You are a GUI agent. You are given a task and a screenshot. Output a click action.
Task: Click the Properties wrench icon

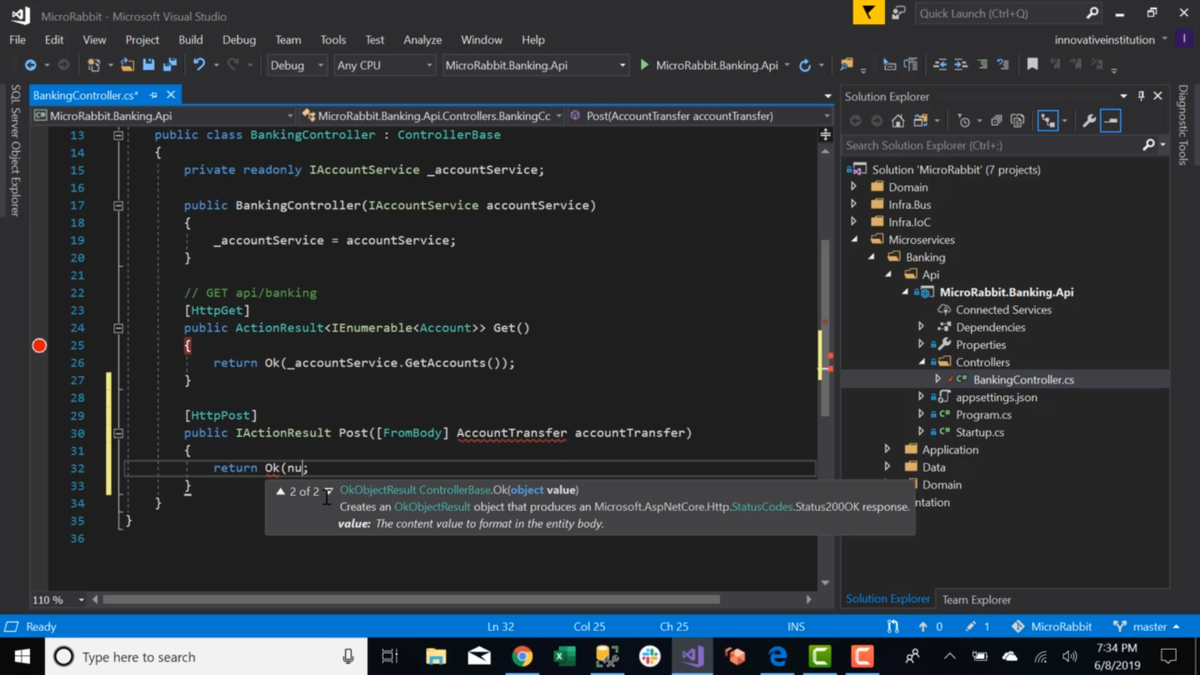[1089, 121]
